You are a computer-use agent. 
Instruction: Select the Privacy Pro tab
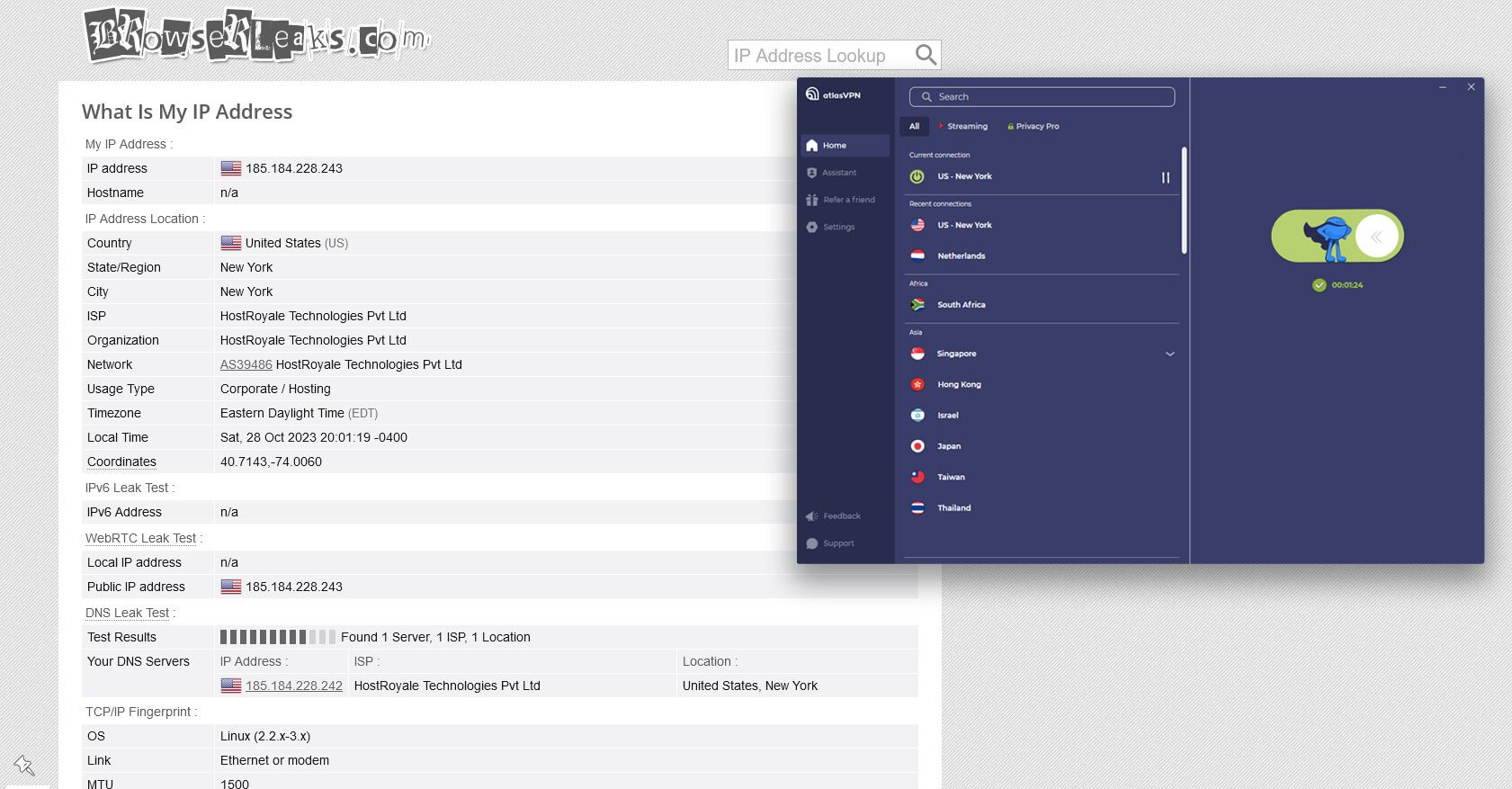1033,126
